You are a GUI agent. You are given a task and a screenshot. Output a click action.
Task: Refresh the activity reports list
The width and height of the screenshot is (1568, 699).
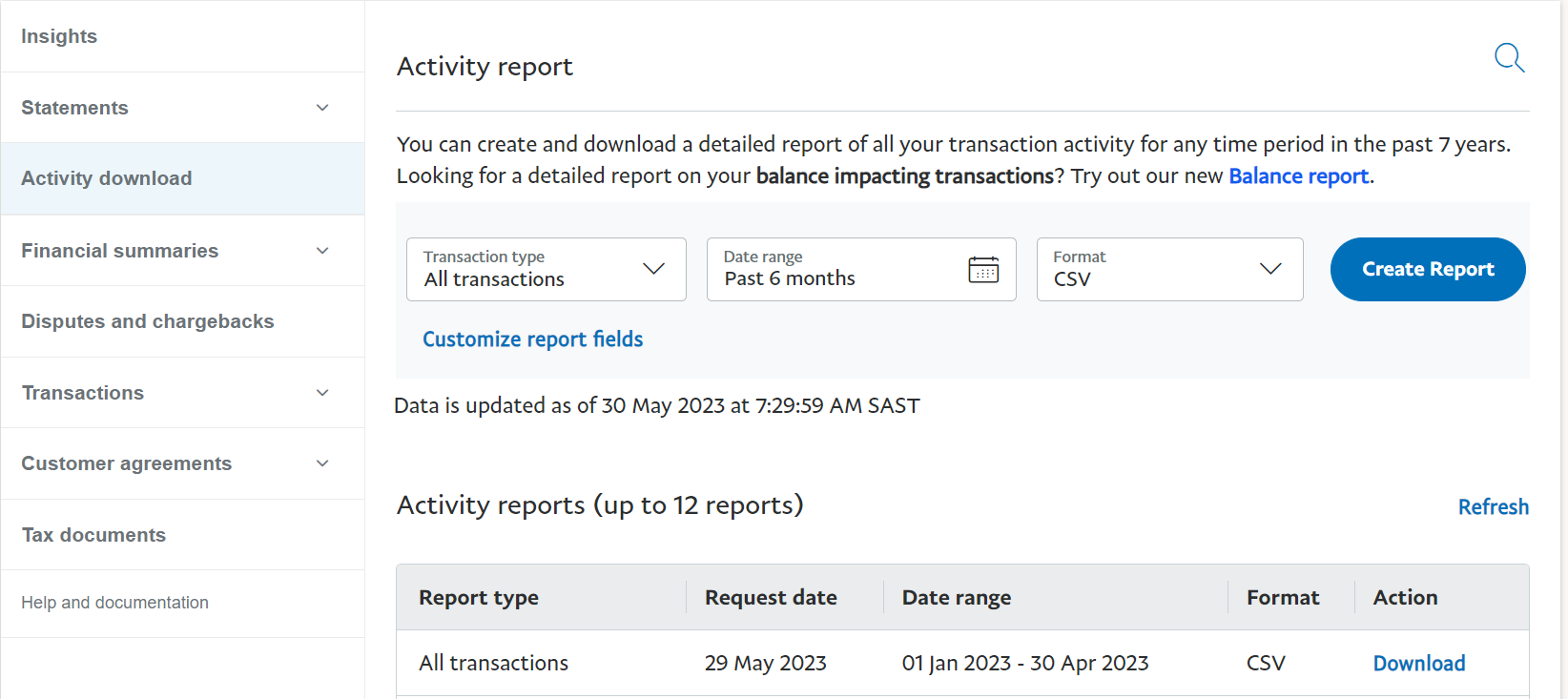(1493, 507)
